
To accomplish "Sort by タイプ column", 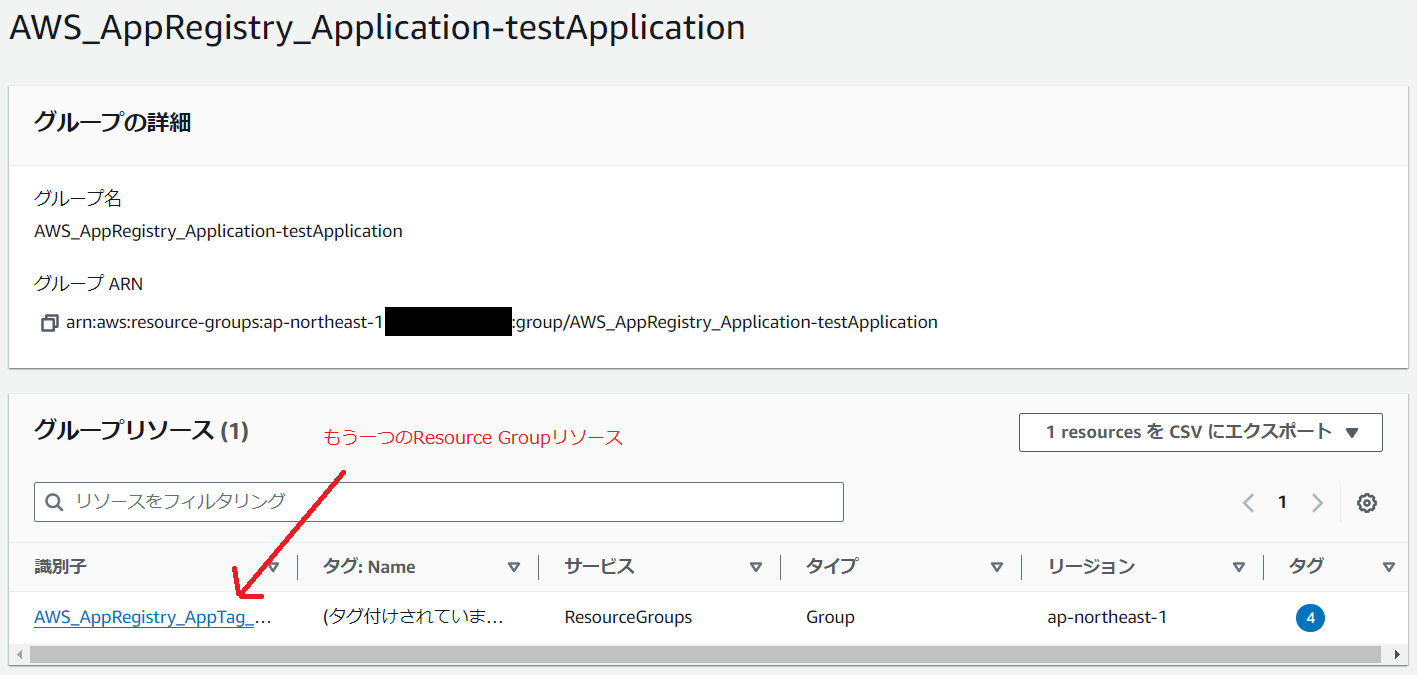I will tap(996, 567).
